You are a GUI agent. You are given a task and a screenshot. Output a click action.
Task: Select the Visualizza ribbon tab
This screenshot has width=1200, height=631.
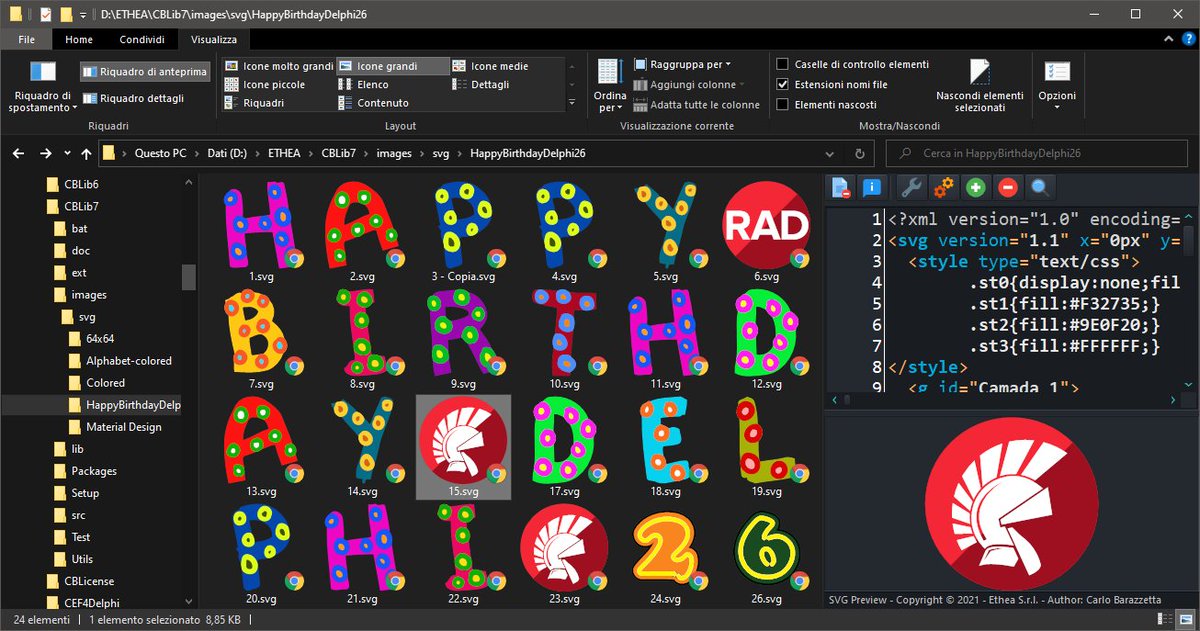[x=214, y=39]
